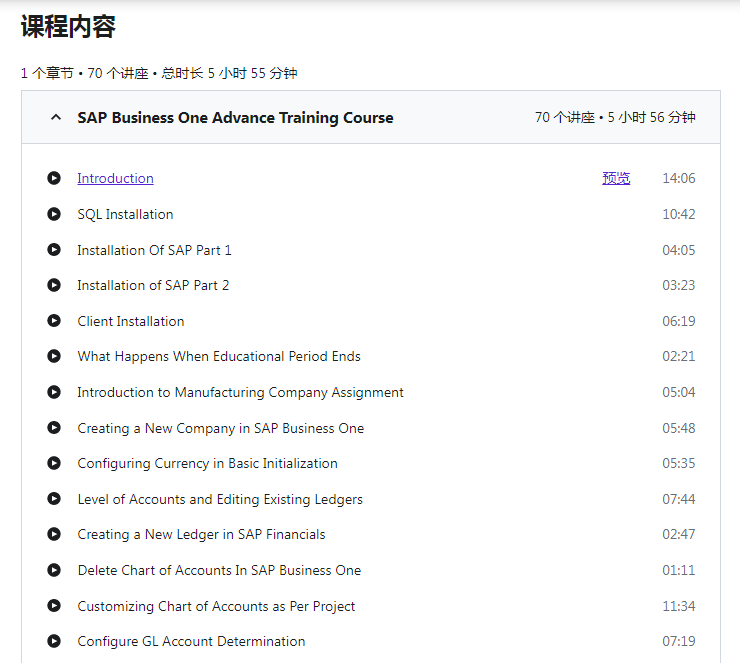
Task: Click the 05:35 duration value
Action: [x=679, y=463]
